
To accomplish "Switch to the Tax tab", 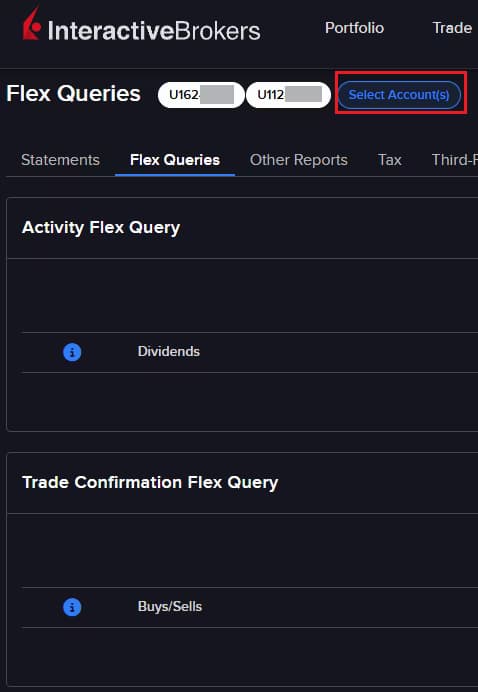I will [x=390, y=160].
